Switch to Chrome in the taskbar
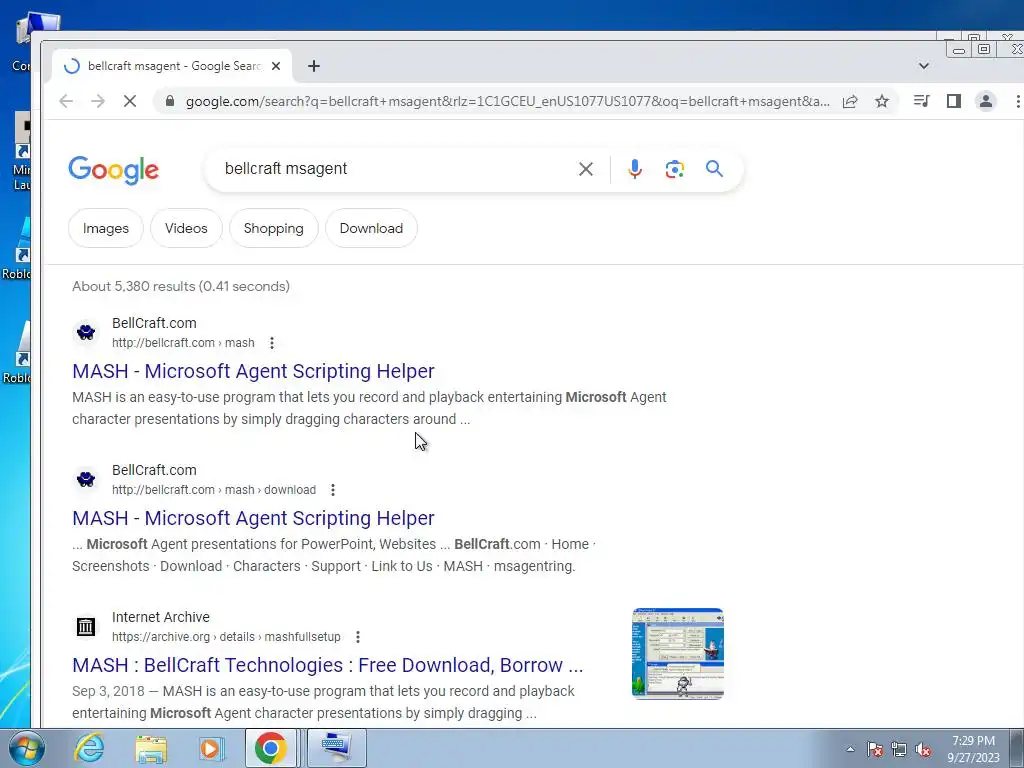The height and width of the screenshot is (768, 1024). tap(271, 748)
